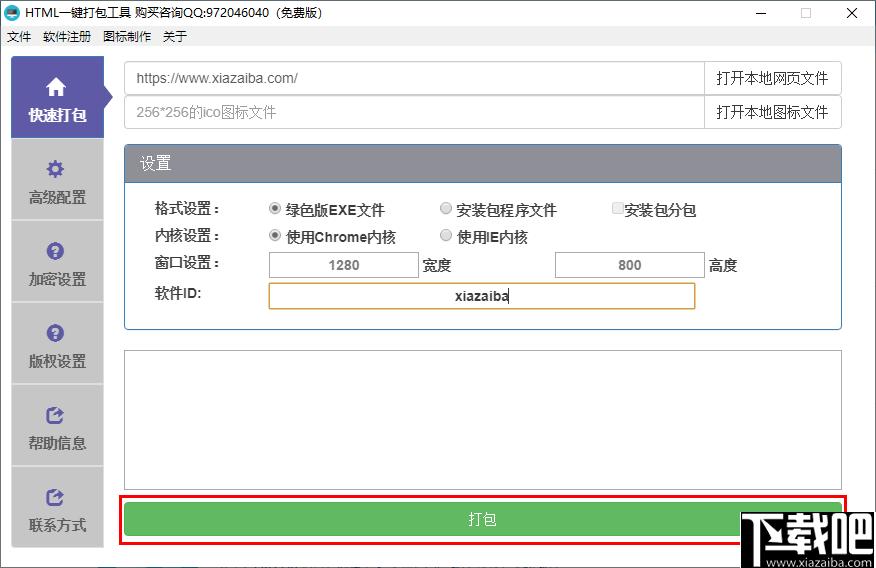Click the 高度 field showing 800
The width and height of the screenshot is (876, 568).
pos(630,265)
